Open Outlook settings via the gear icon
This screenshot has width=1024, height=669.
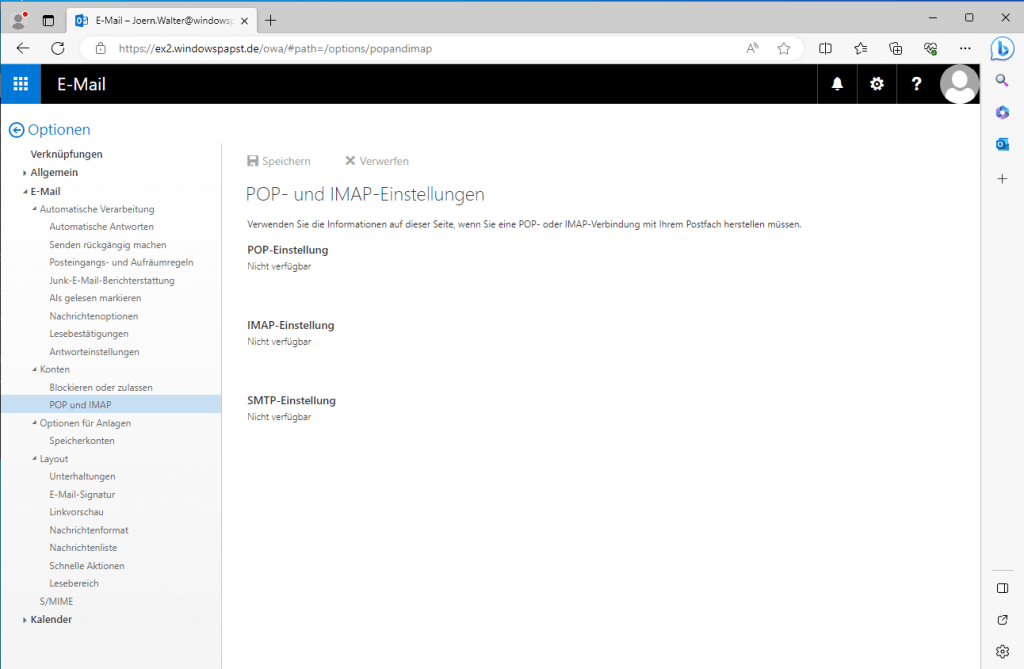pyautogui.click(x=877, y=84)
